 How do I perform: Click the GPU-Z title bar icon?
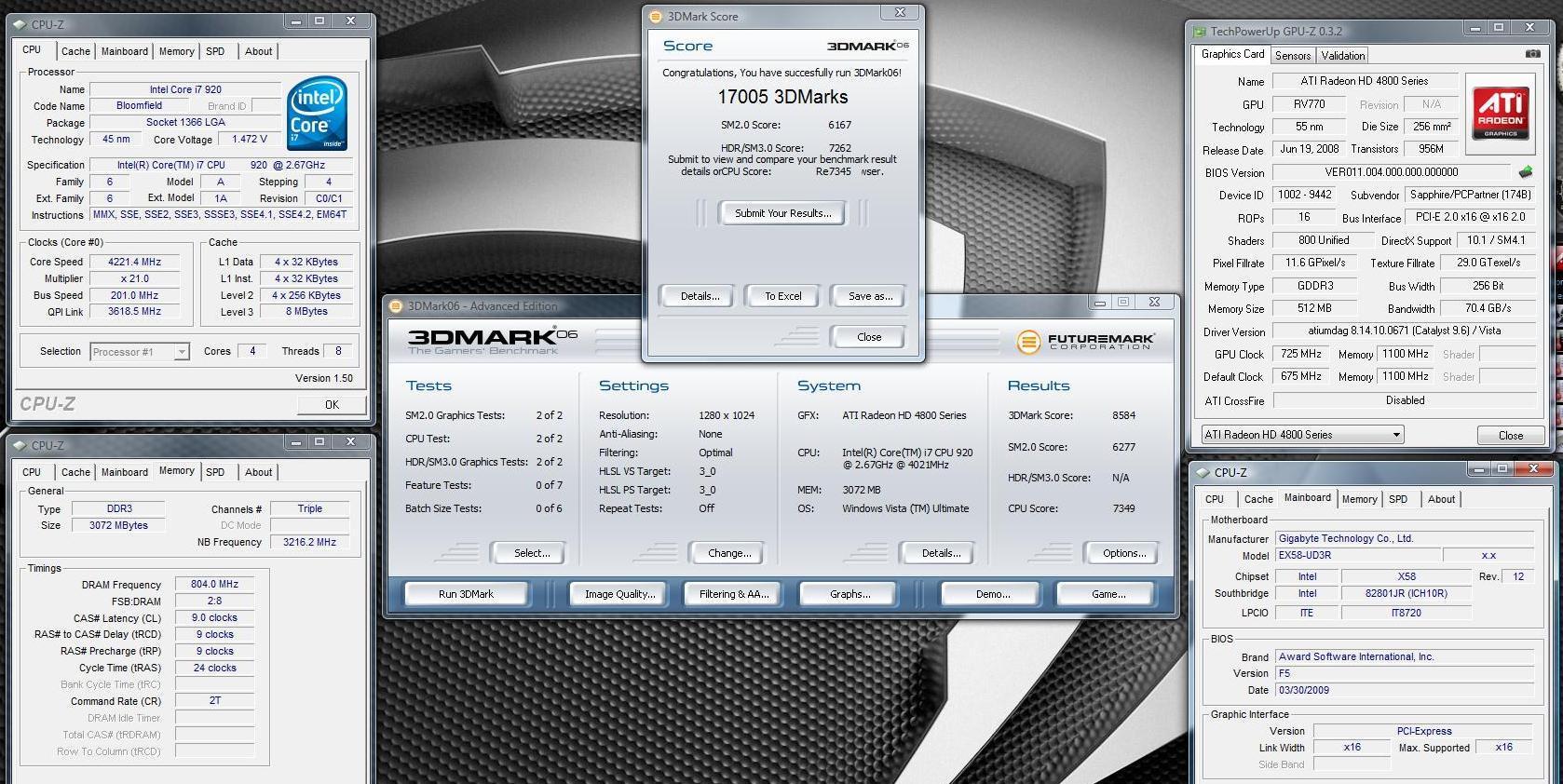coord(1201,31)
